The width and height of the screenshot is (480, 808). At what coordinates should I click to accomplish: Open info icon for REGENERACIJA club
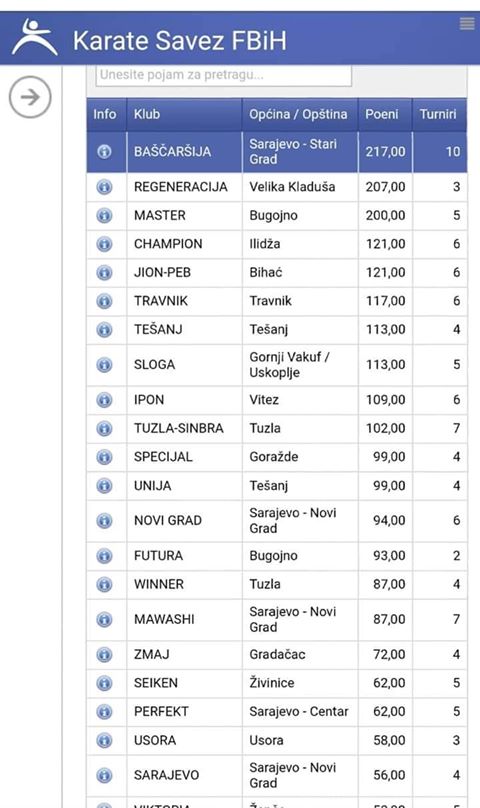click(x=104, y=187)
